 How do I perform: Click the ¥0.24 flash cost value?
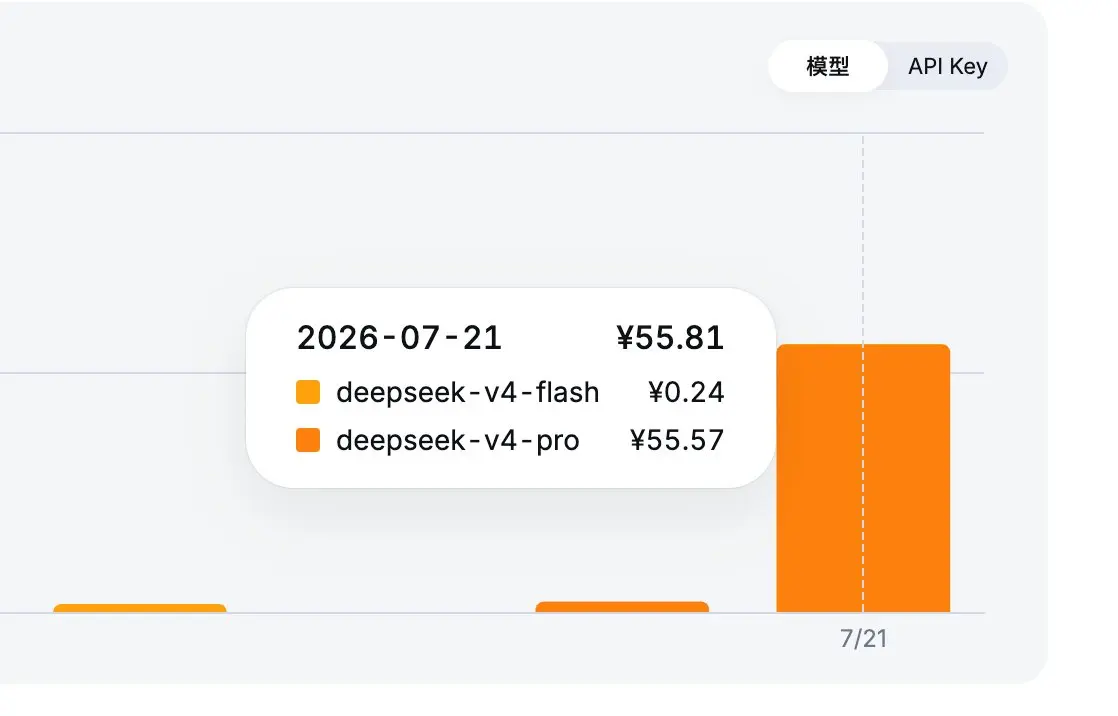tap(686, 392)
